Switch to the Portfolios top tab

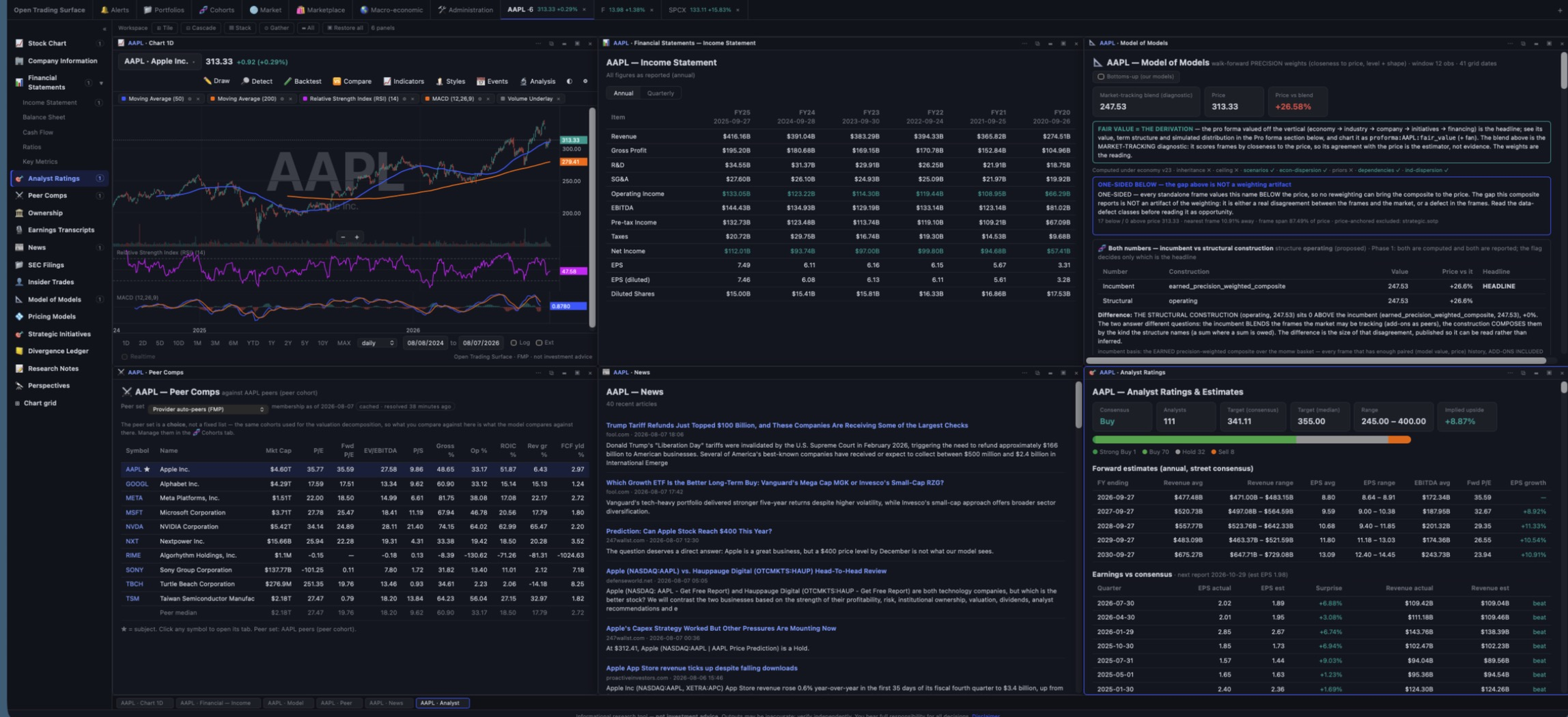[164, 10]
